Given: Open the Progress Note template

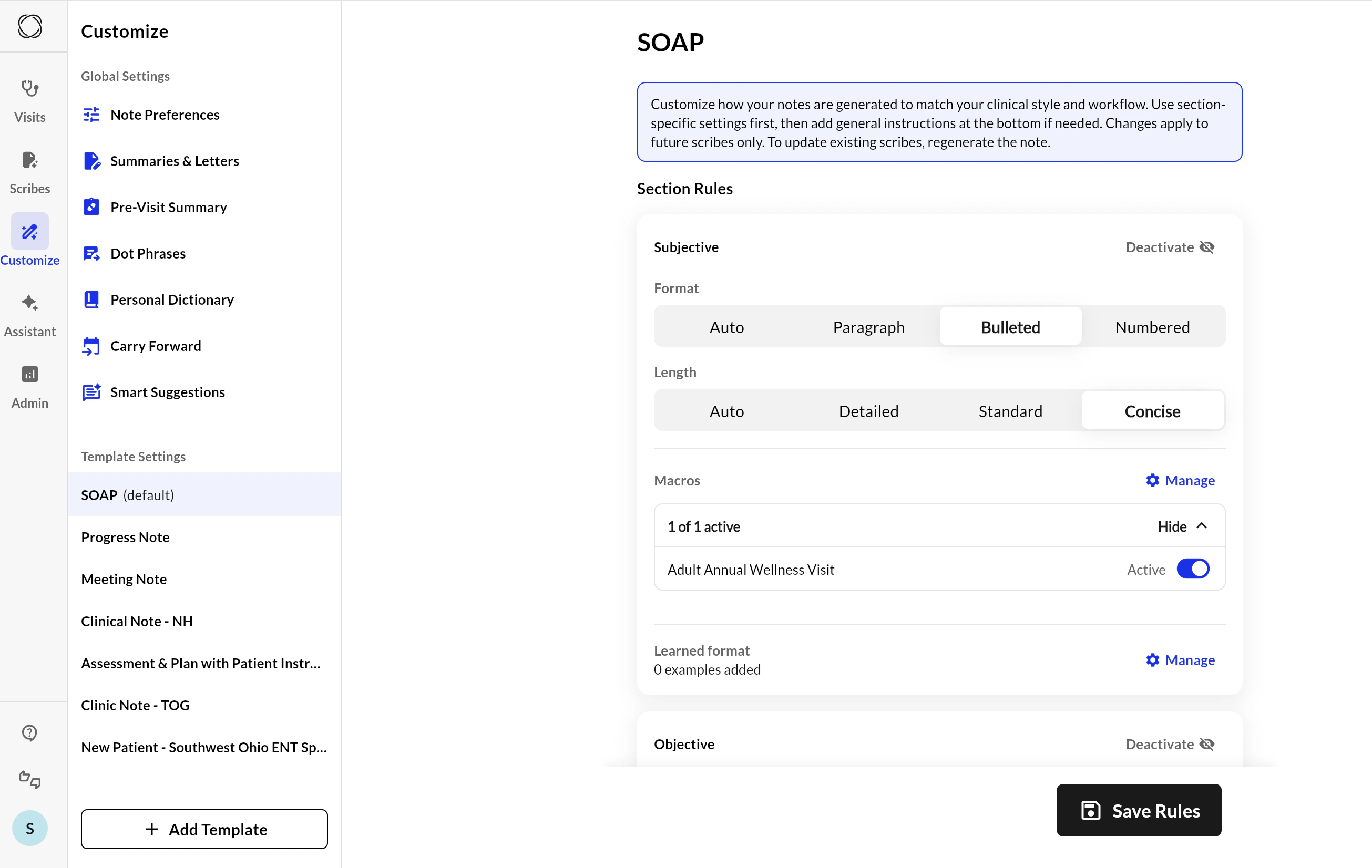Looking at the screenshot, I should pyautogui.click(x=125, y=537).
